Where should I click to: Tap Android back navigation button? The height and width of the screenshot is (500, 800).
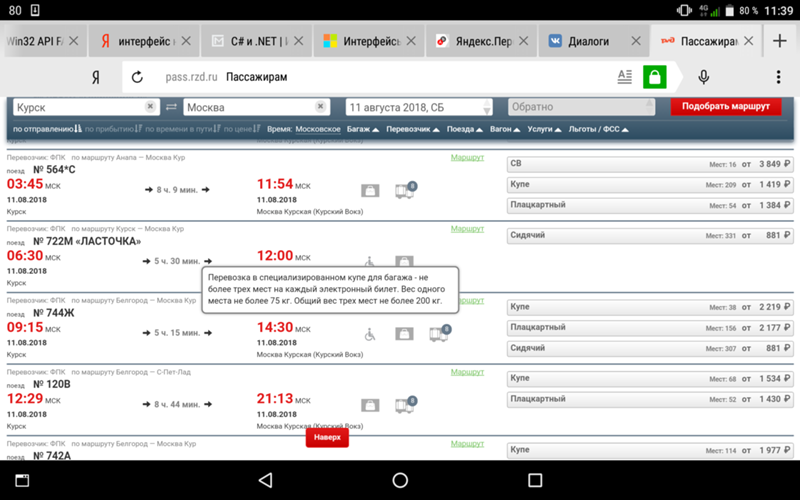[x=266, y=480]
